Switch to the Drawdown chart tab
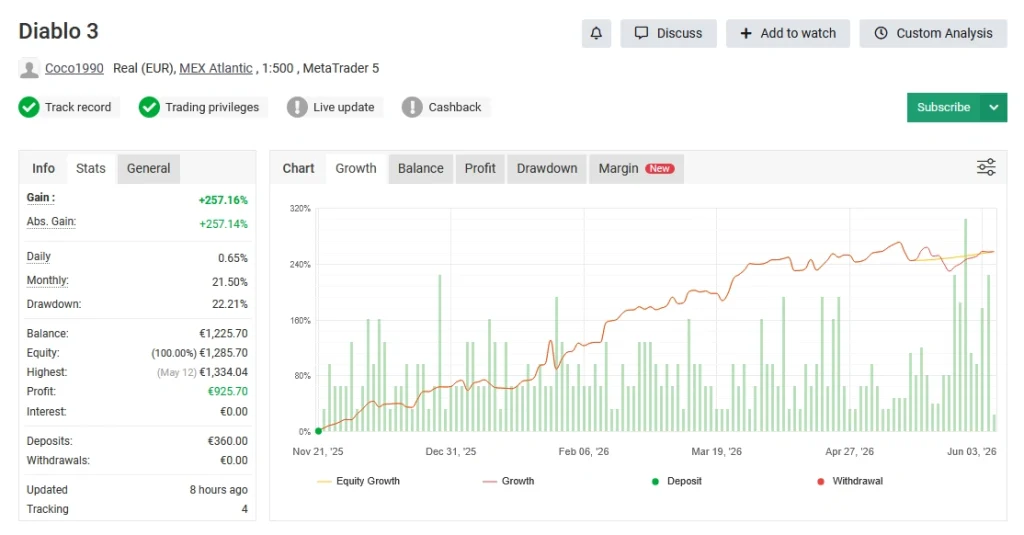The height and width of the screenshot is (535, 1024). (547, 169)
